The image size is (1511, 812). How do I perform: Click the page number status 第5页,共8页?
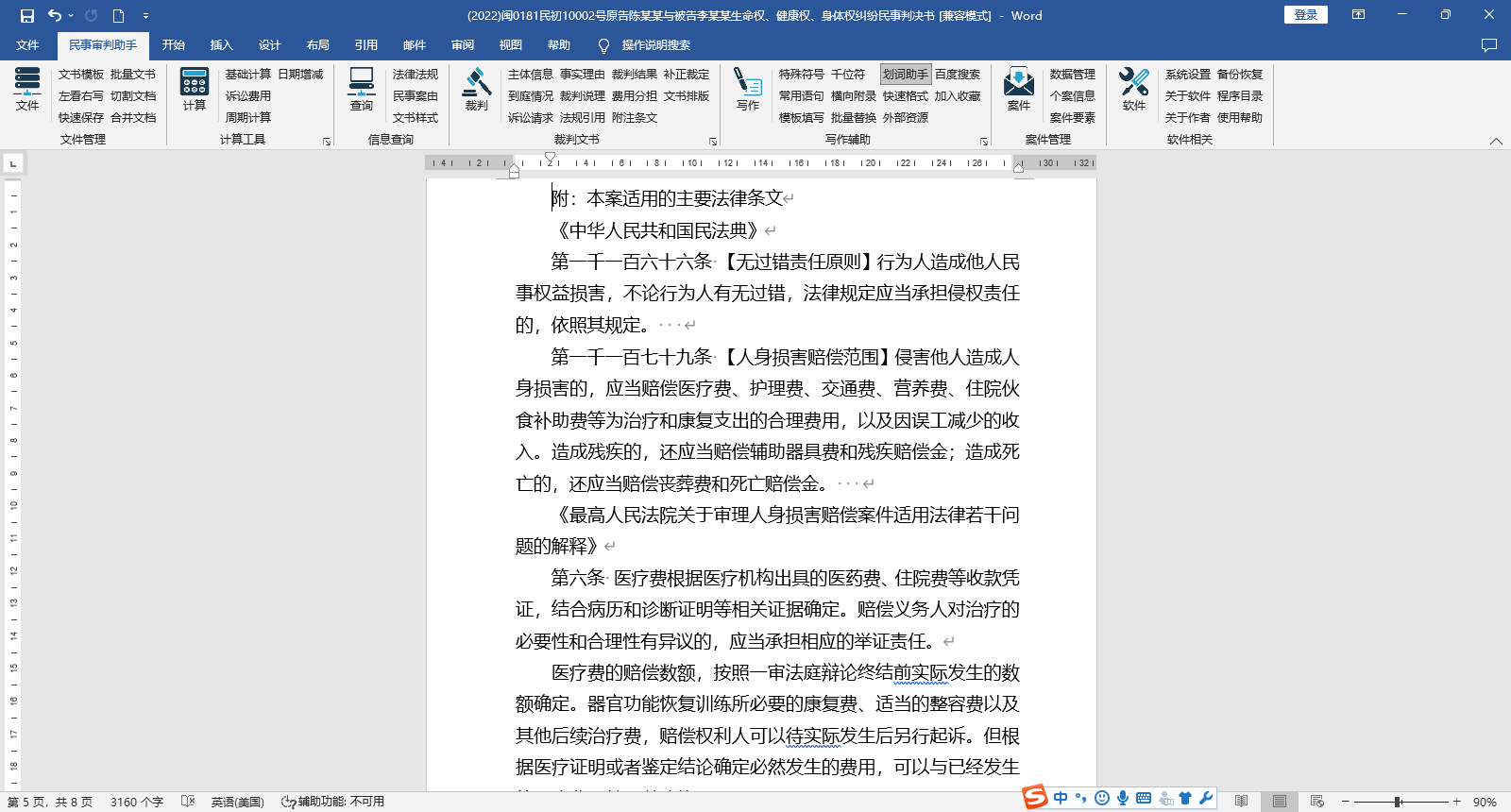[50, 802]
